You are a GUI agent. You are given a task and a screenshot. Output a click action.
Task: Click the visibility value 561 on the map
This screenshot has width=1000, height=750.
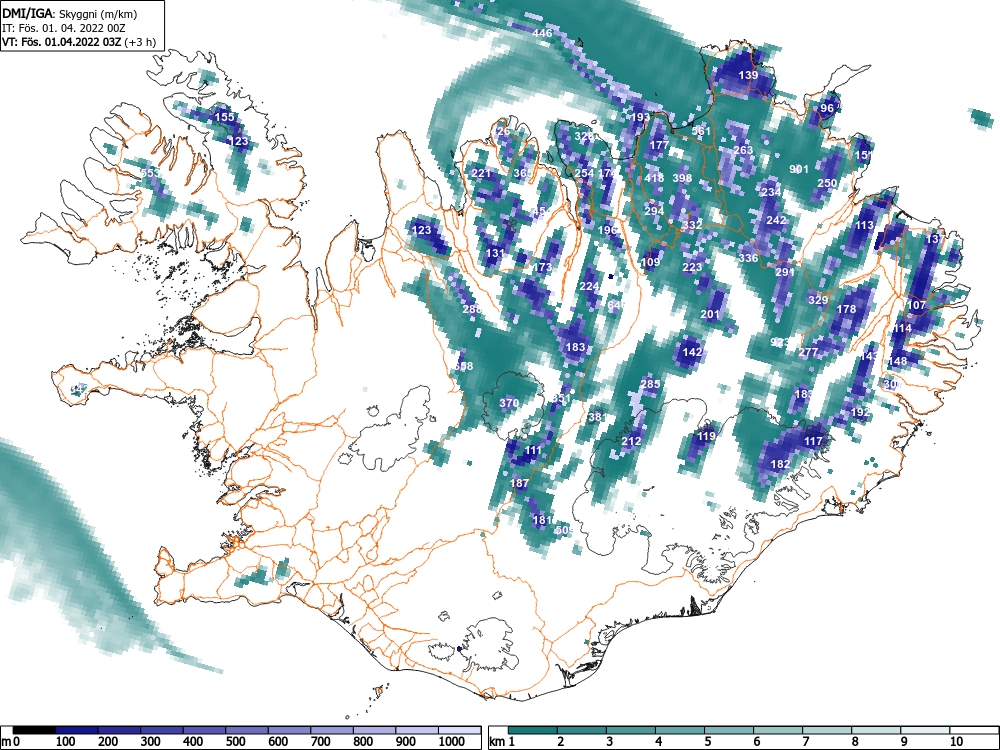[701, 131]
